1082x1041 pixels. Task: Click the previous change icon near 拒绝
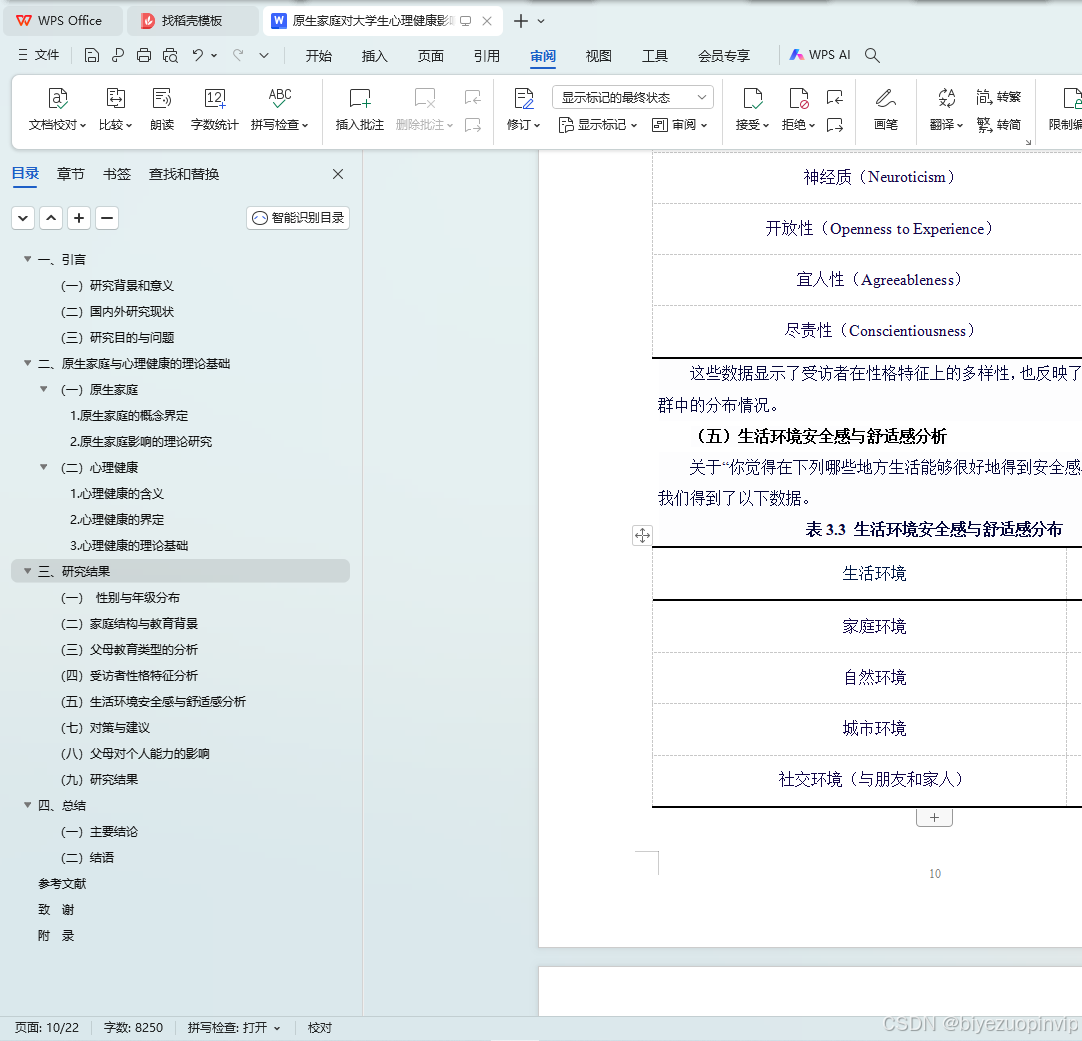pyautogui.click(x=835, y=97)
